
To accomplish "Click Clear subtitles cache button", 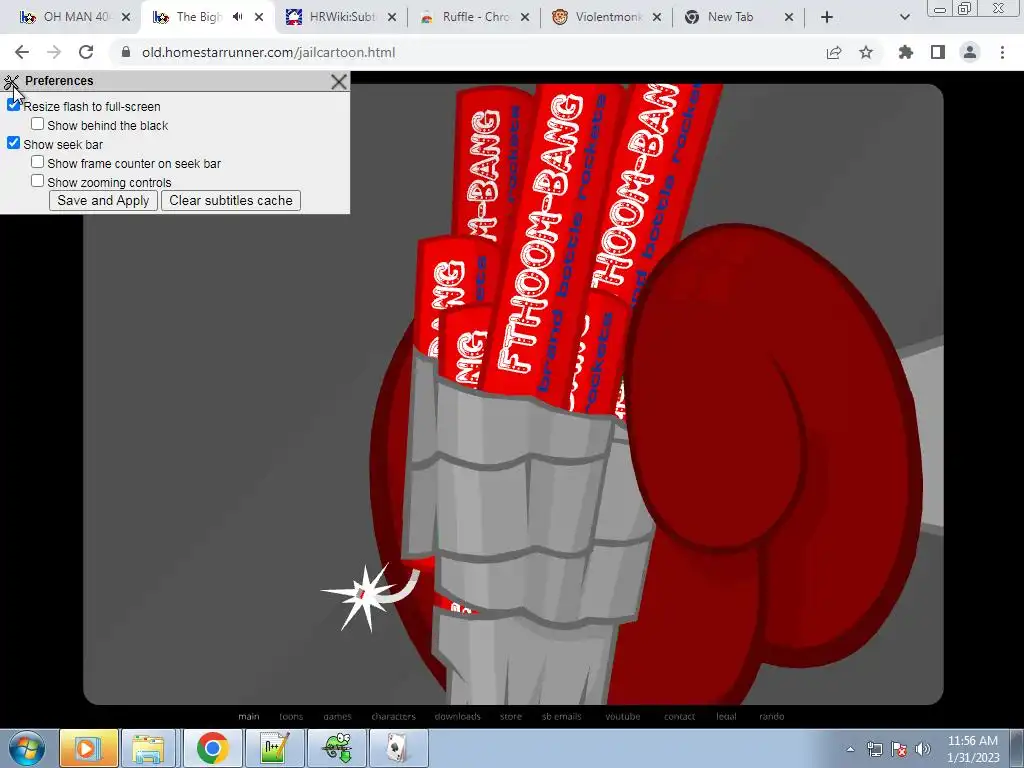I will (x=231, y=200).
